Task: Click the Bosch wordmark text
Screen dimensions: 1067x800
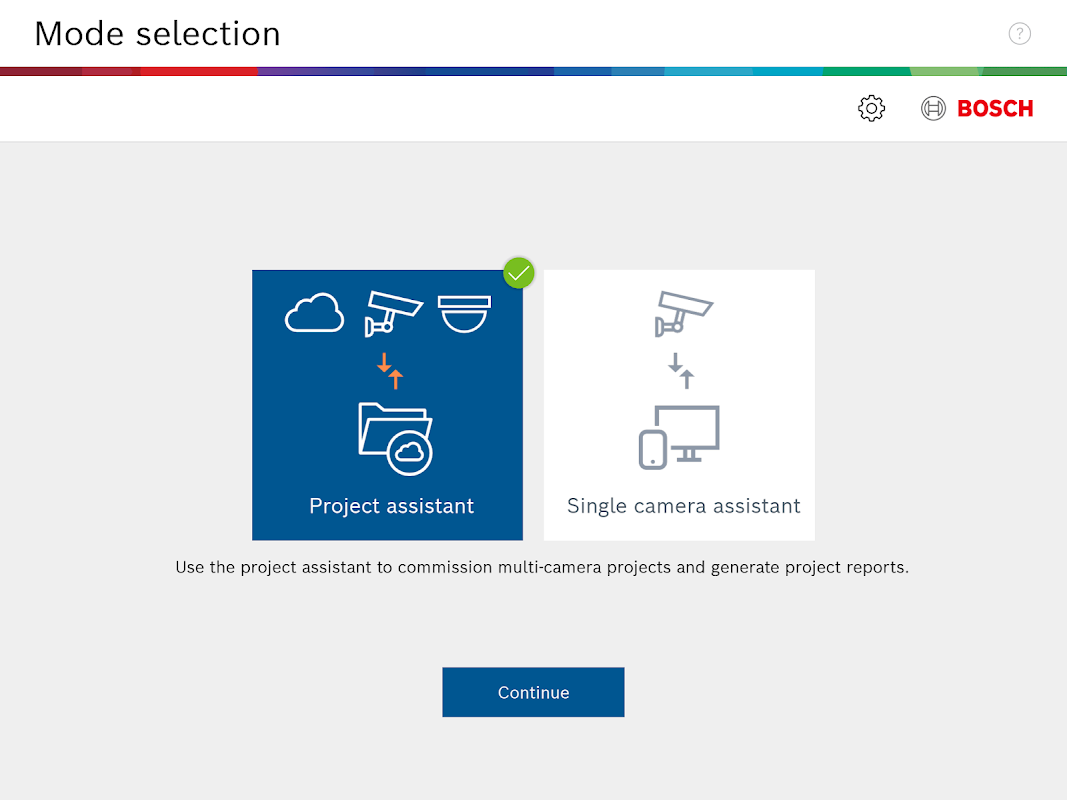Action: click(995, 108)
